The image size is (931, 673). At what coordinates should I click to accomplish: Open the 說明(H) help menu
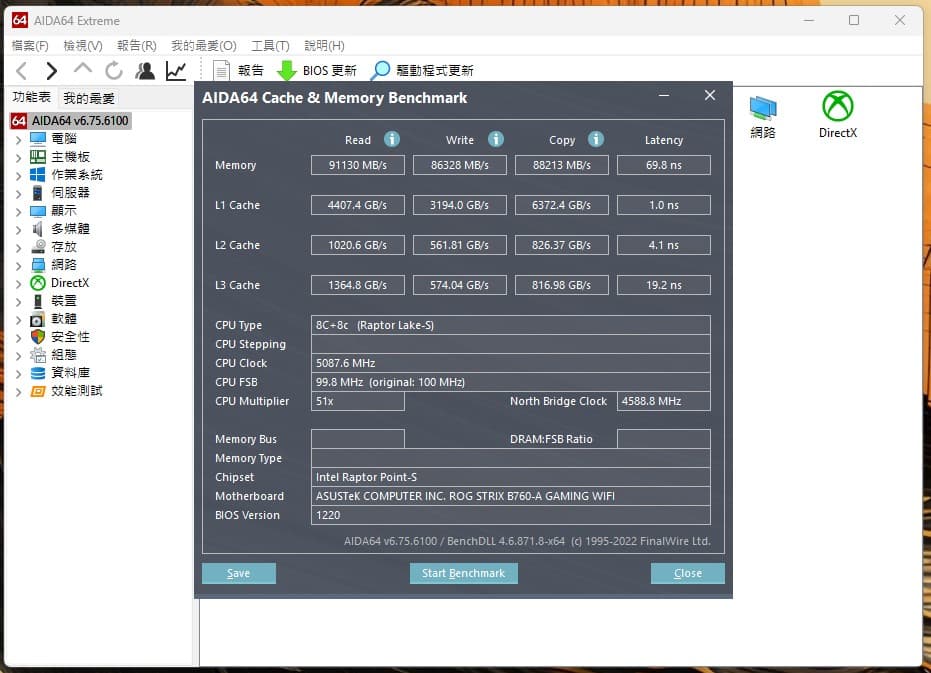click(324, 46)
